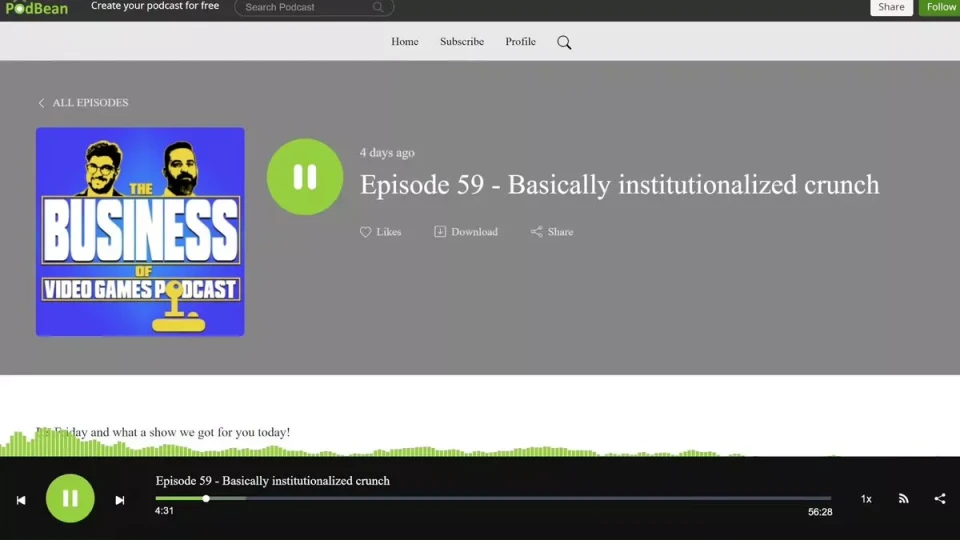Click the '4 days ago' date text
This screenshot has height=540, width=960.
[387, 152]
